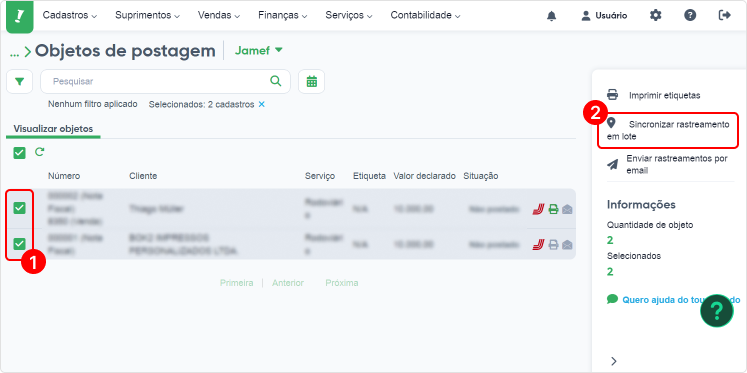Expand the chevron at bottom of side panel
Viewport: 747px width, 373px height.
[614, 361]
